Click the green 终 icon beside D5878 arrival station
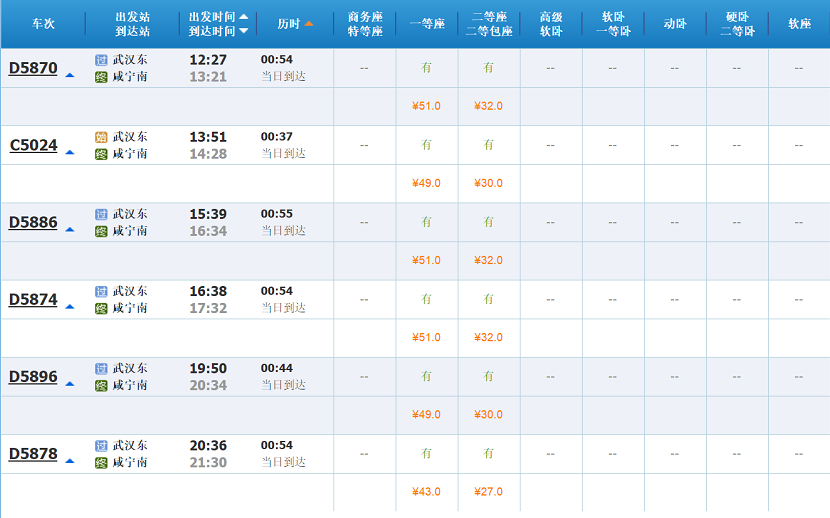The width and height of the screenshot is (830, 518). tap(101, 463)
